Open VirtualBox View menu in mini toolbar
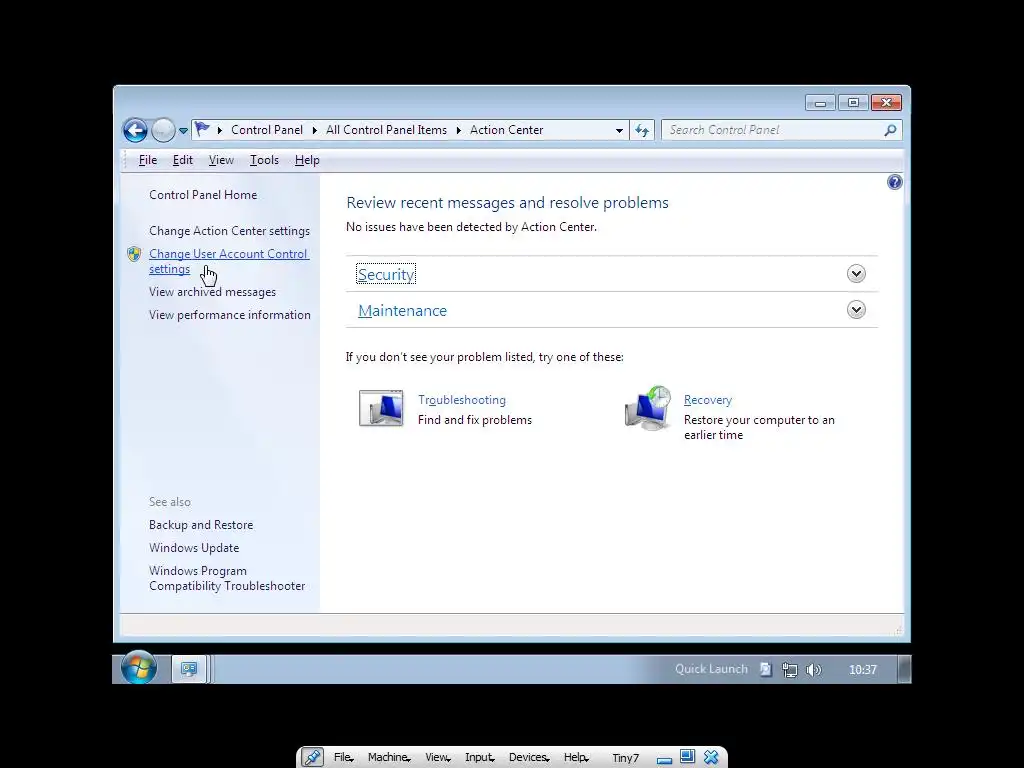Screen dimensions: 1024x768 (x=438, y=758)
